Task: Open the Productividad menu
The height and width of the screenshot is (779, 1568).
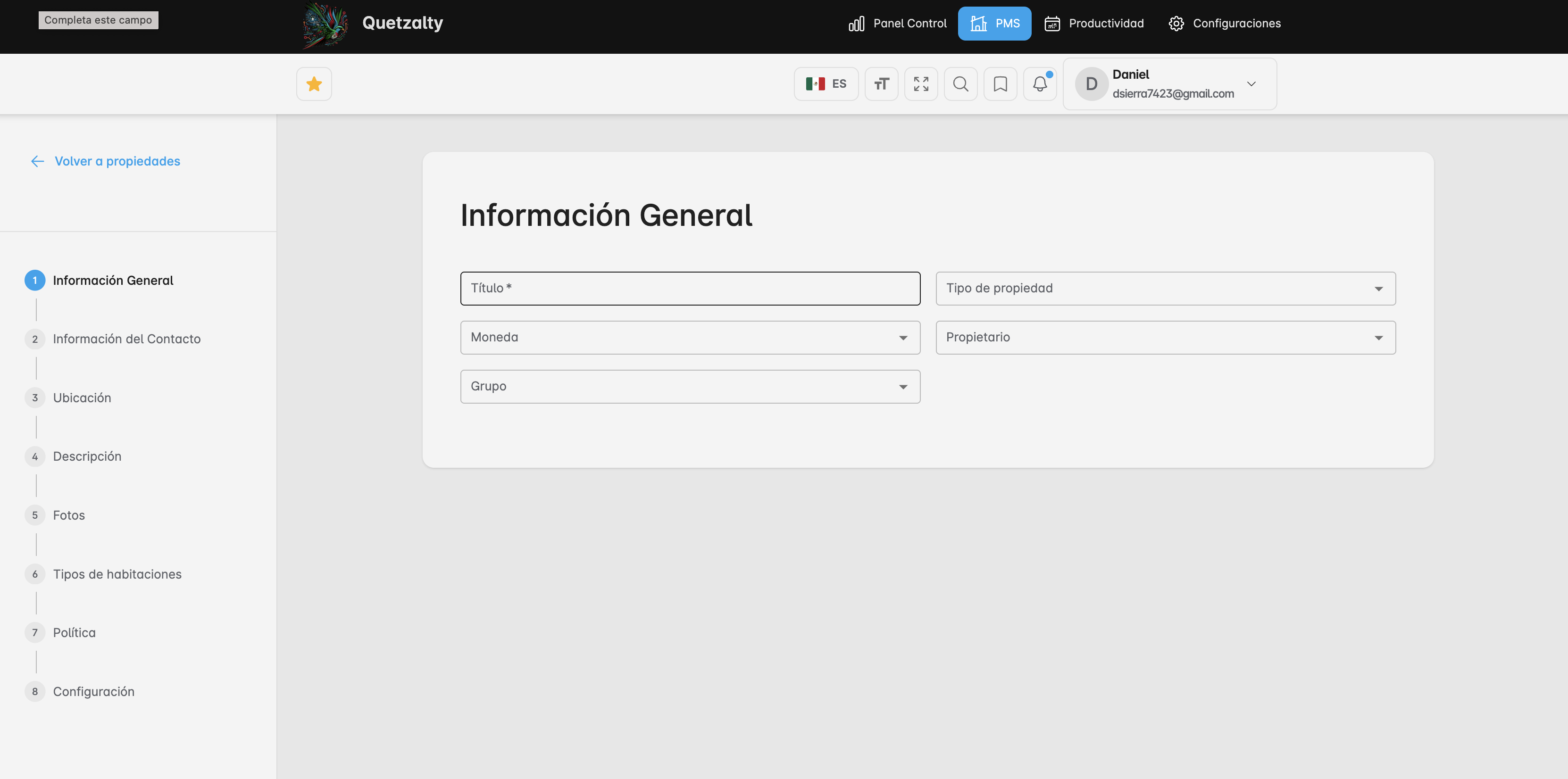Action: [1094, 24]
